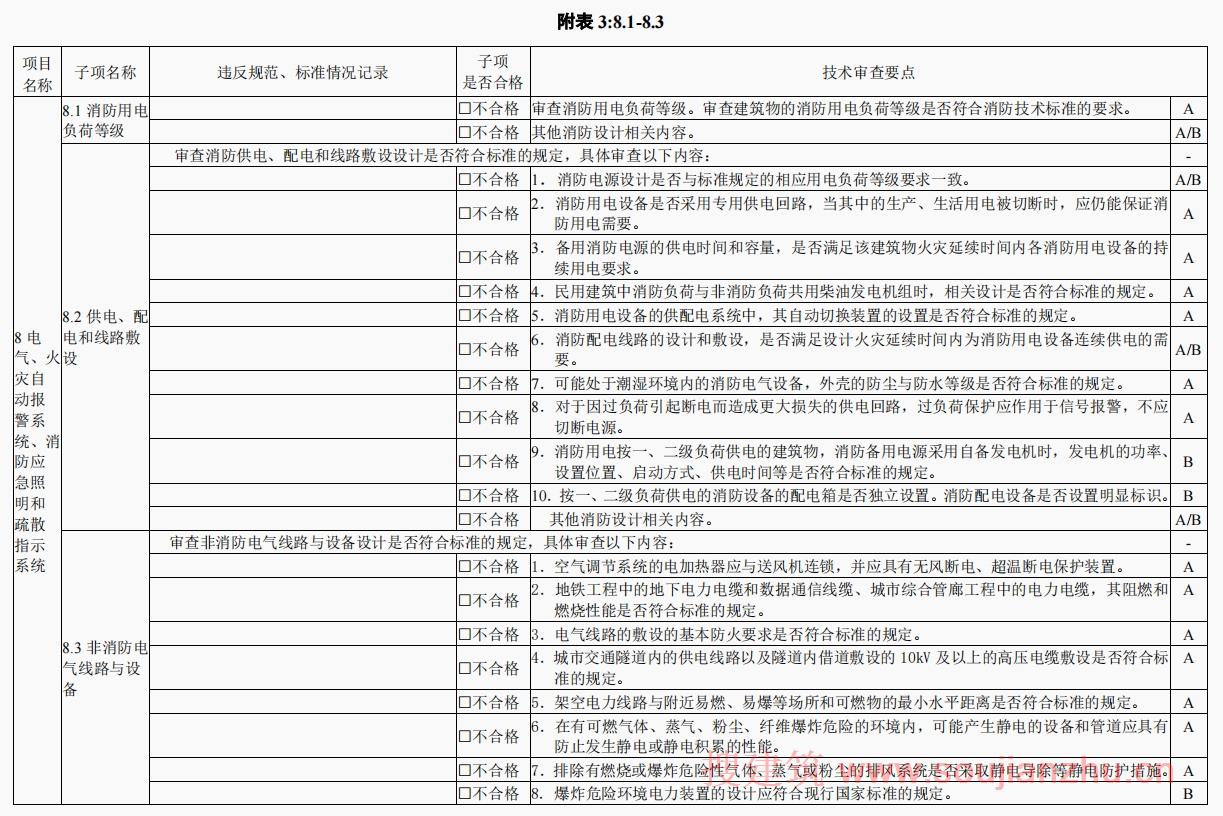Viewport: 1223px width, 816px height.
Task: Check 不合格 for 8.3 item 5 架空电力线路
Action: coord(465,703)
